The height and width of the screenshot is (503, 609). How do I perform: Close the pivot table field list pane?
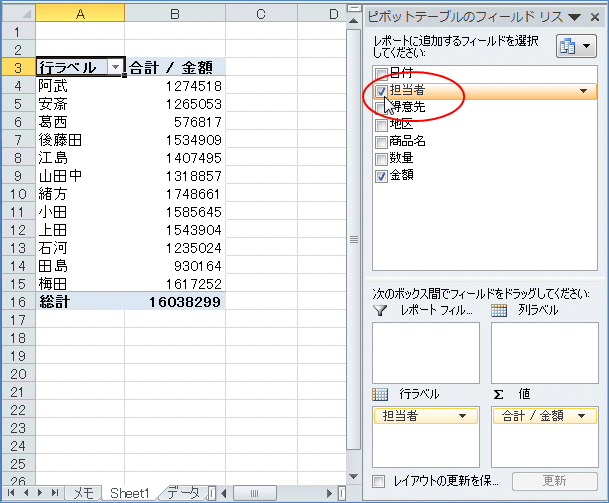tap(595, 17)
